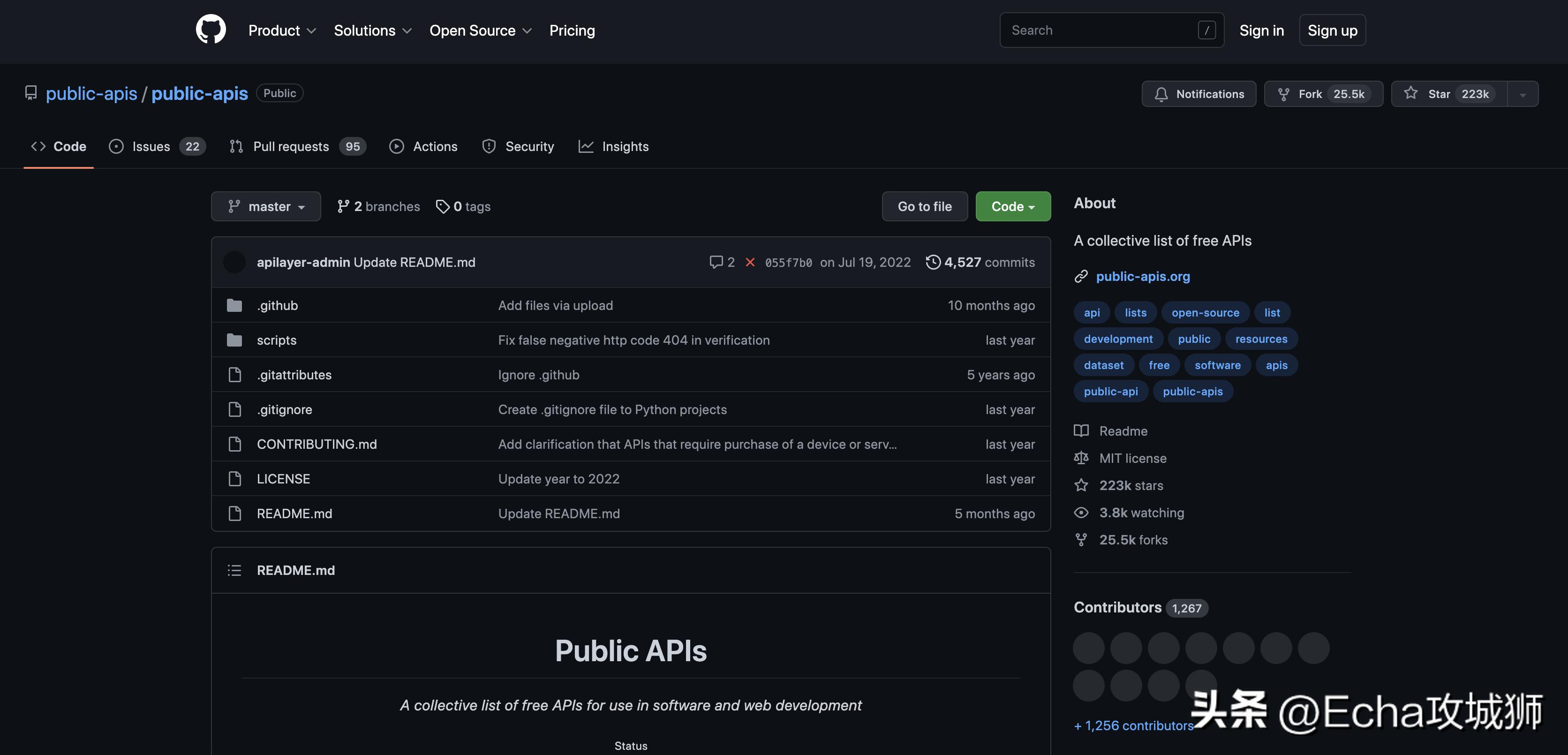This screenshot has width=1568, height=755.
Task: Open commit comments bubble icon
Action: pyautogui.click(x=716, y=263)
